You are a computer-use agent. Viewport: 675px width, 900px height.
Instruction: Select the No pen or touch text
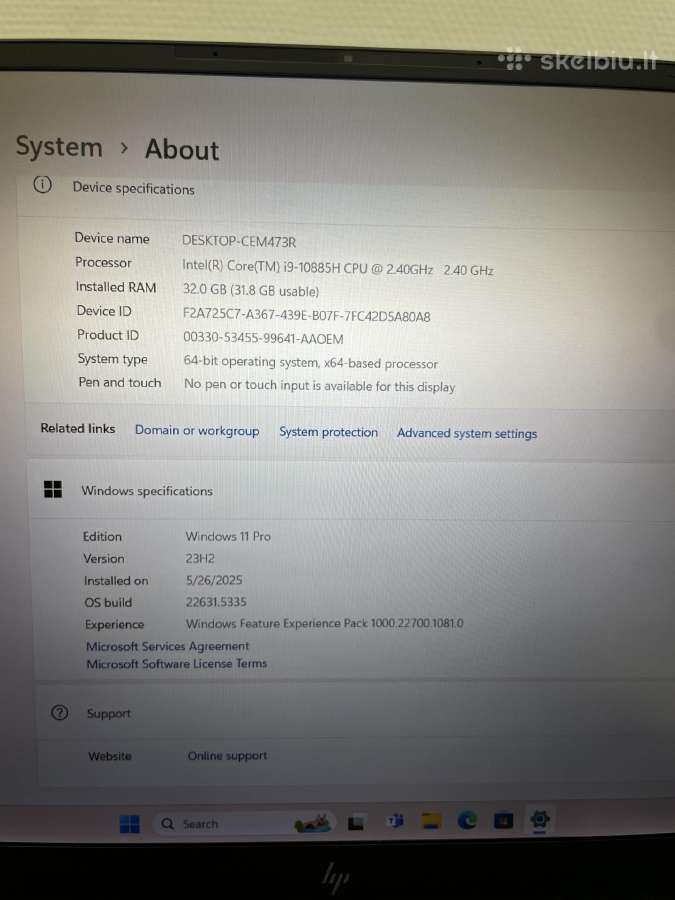point(320,386)
